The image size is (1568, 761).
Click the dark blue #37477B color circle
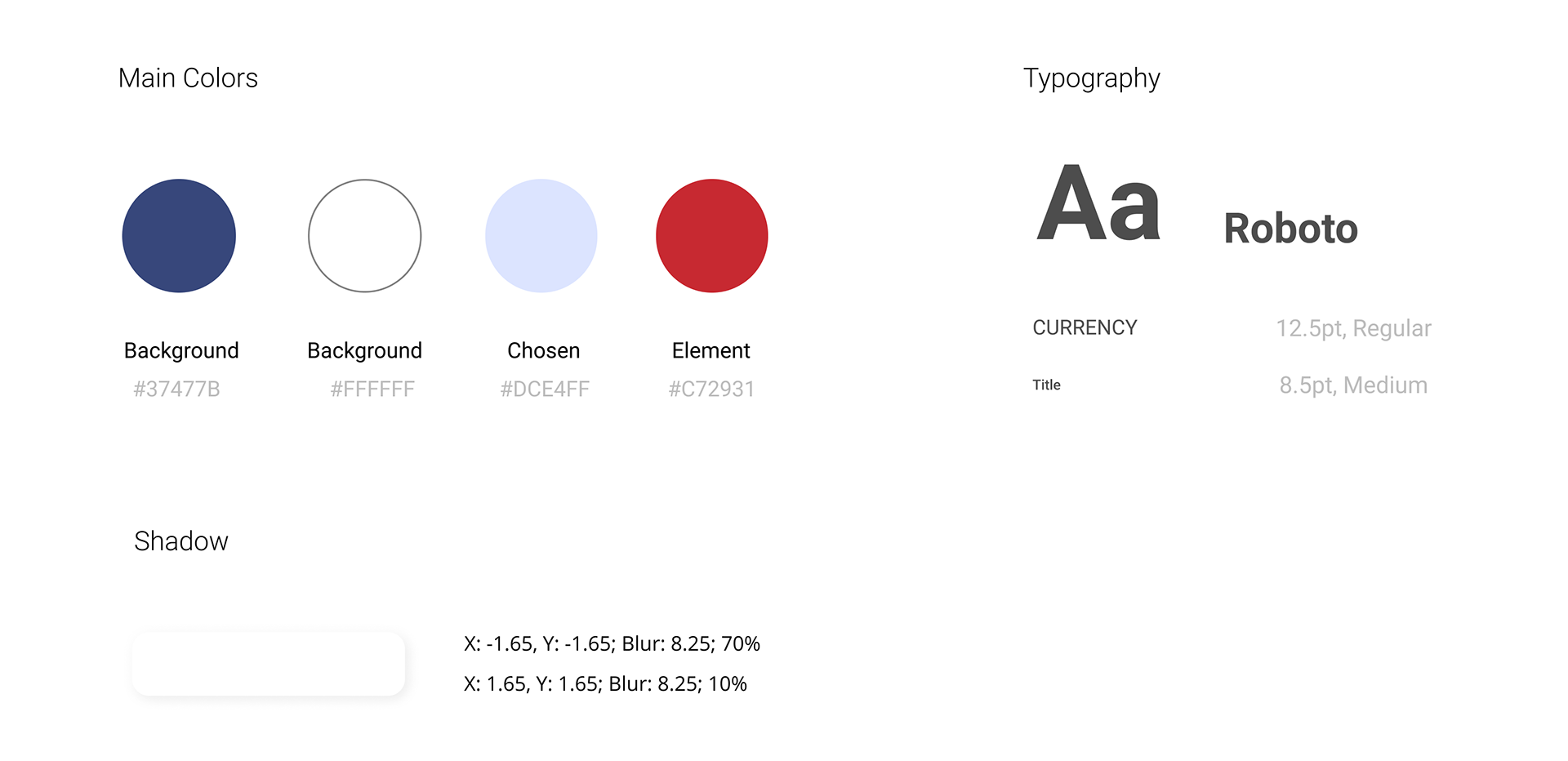[x=179, y=236]
